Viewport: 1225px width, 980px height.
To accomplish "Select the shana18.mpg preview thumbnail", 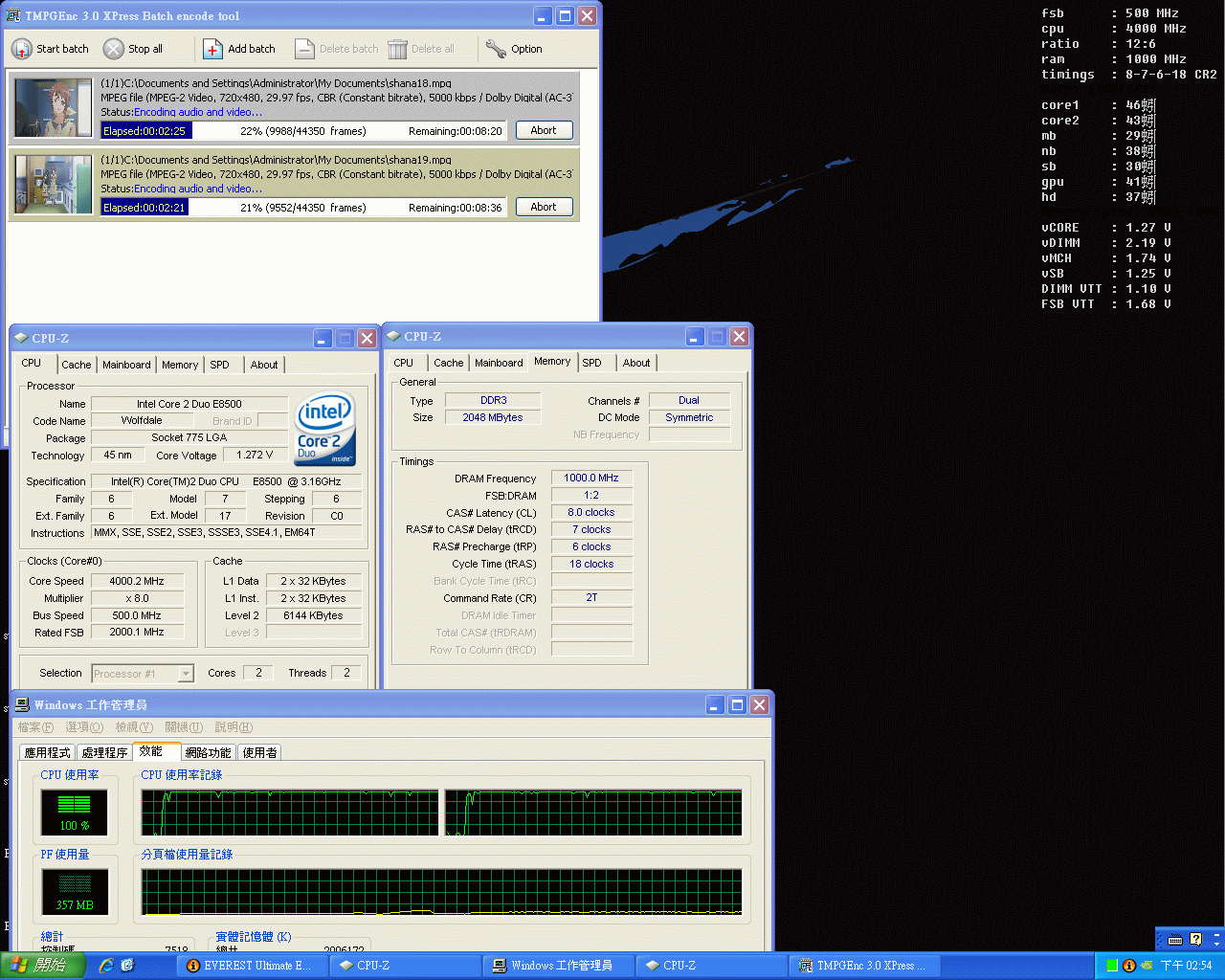I will [x=54, y=108].
